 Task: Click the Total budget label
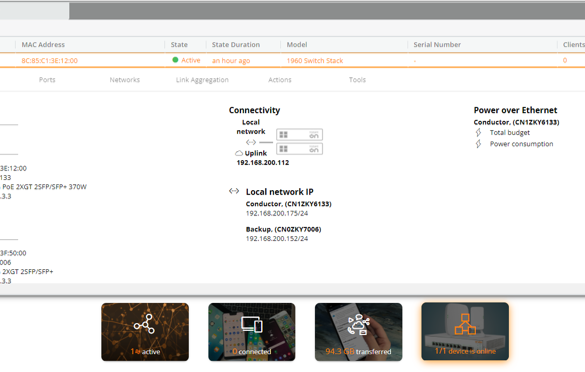pos(510,132)
